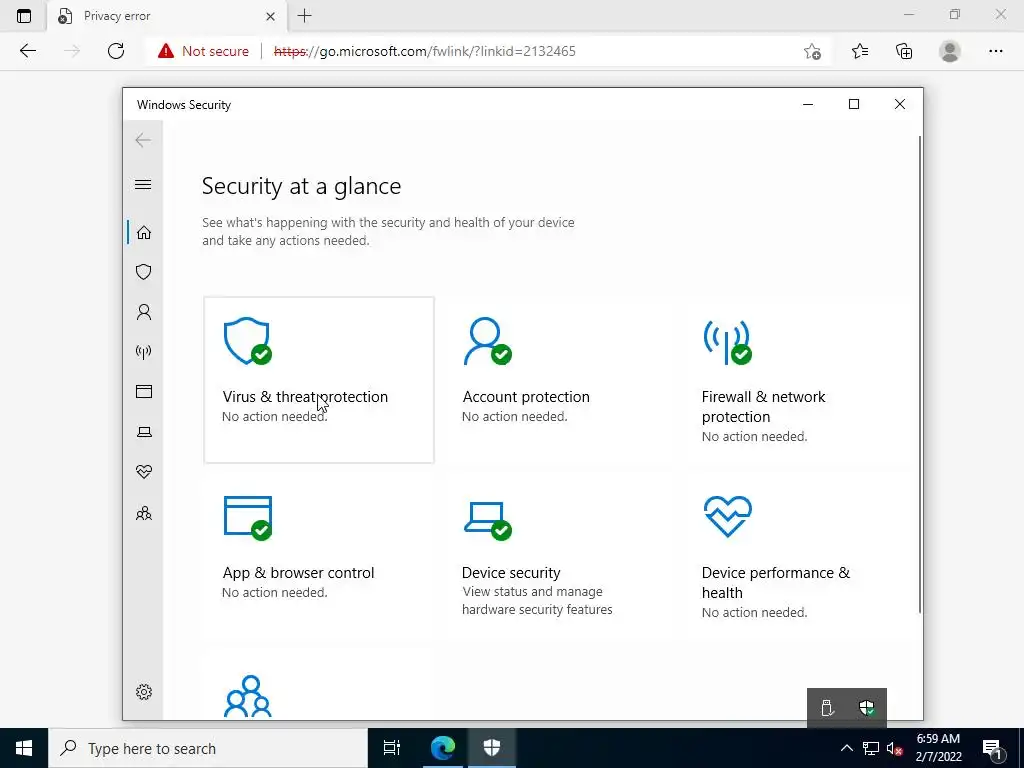Open Account protection person sidebar icon
1024x768 pixels.
pyautogui.click(x=144, y=312)
